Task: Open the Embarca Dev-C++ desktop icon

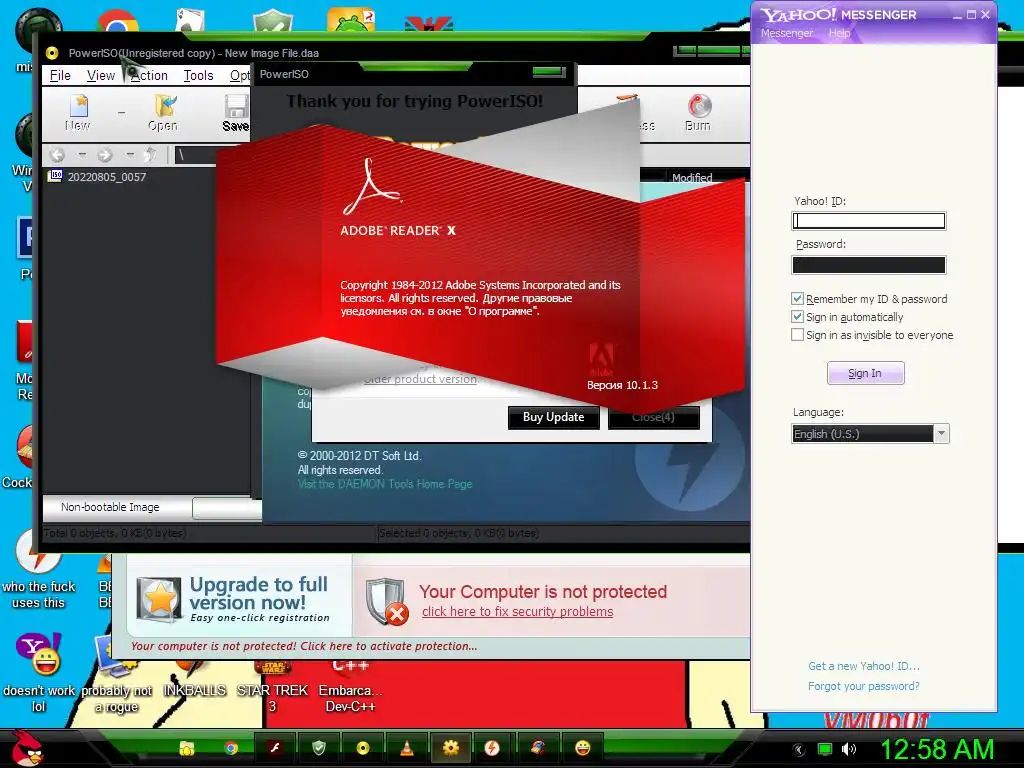Action: [351, 686]
